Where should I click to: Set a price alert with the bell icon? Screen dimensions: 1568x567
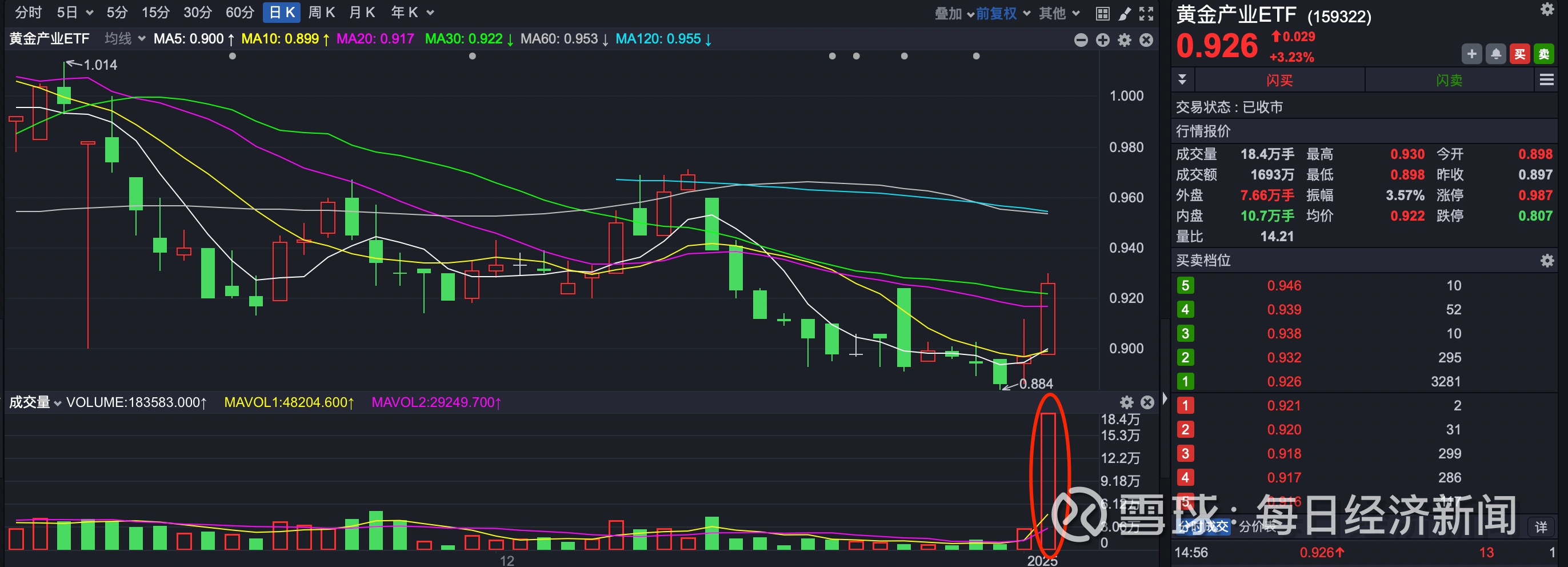coord(1495,54)
